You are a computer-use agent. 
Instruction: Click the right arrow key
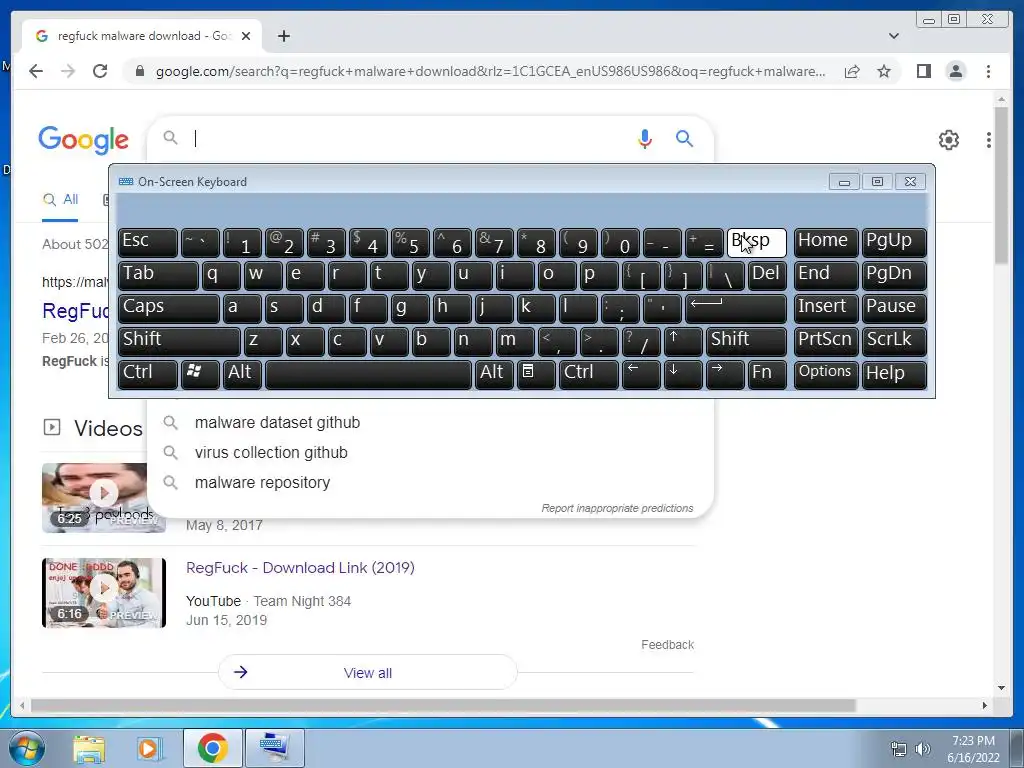coord(726,374)
